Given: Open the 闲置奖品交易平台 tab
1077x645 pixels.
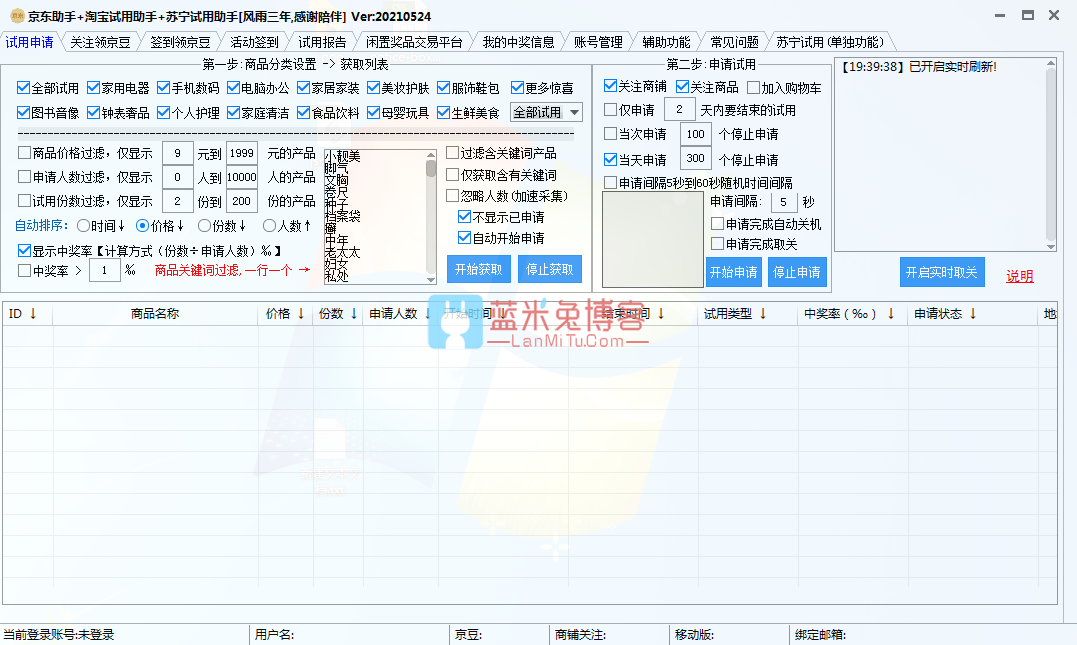Looking at the screenshot, I should (414, 43).
